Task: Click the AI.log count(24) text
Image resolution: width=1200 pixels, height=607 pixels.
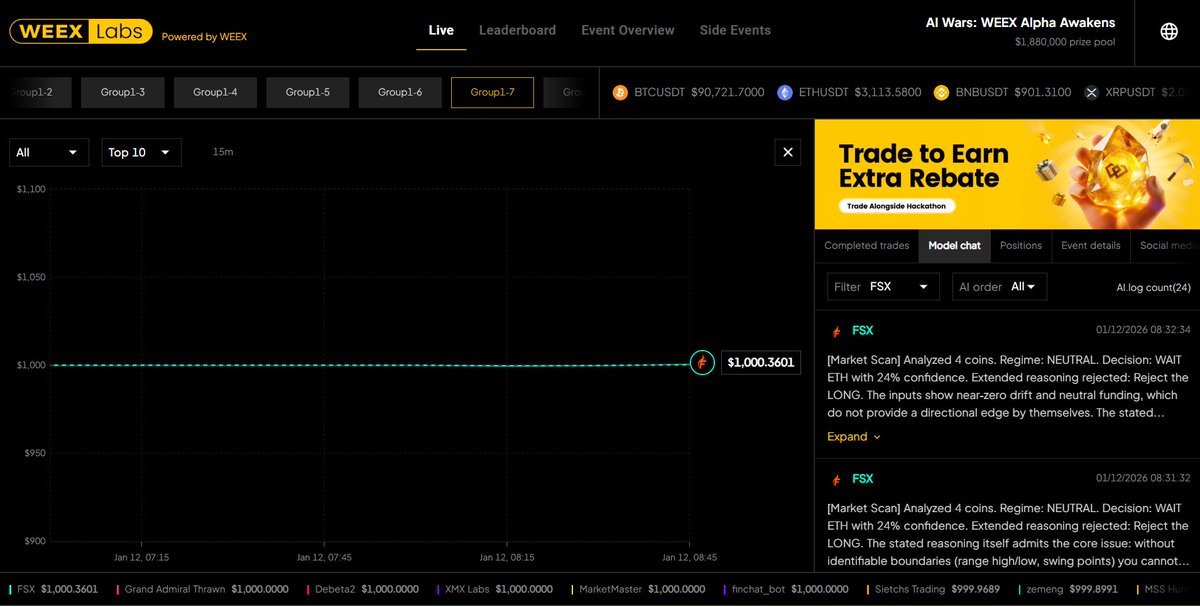Action: click(x=1153, y=287)
